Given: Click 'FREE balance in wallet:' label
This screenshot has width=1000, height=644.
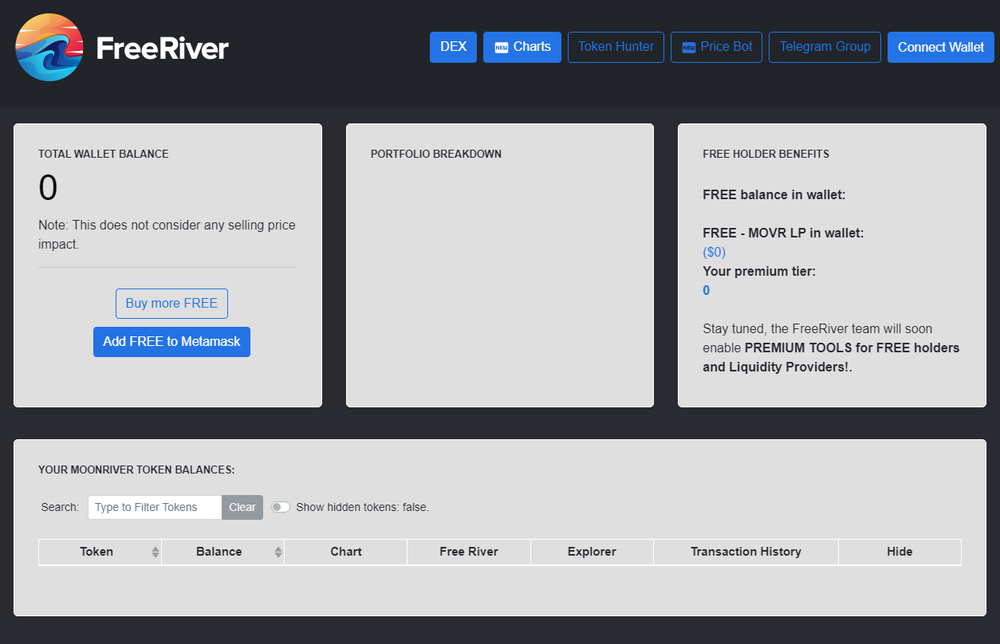Looking at the screenshot, I should coord(774,195).
